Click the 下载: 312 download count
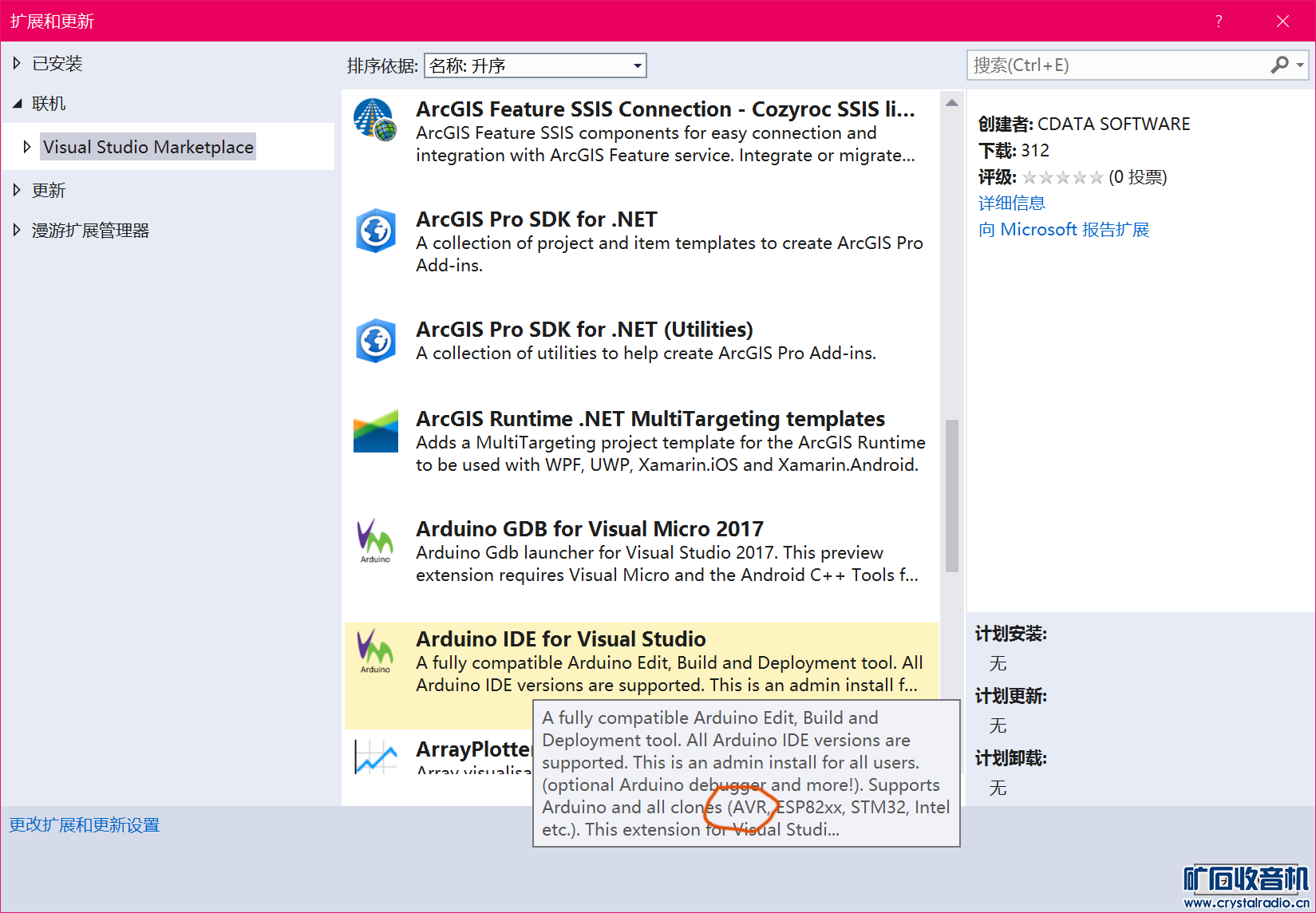Image resolution: width=1316 pixels, height=913 pixels. pyautogui.click(x=1014, y=151)
